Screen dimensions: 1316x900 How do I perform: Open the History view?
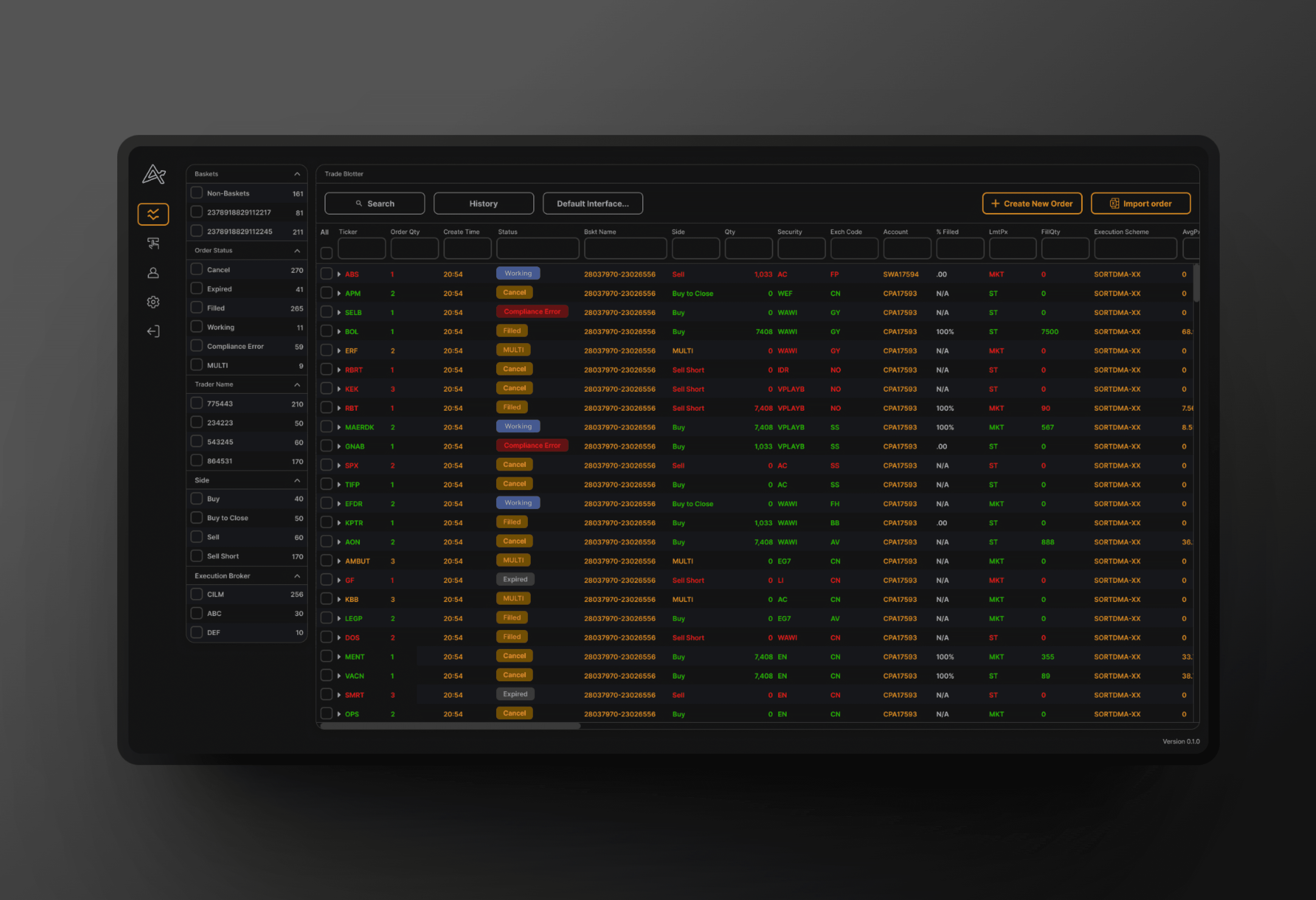[484, 203]
